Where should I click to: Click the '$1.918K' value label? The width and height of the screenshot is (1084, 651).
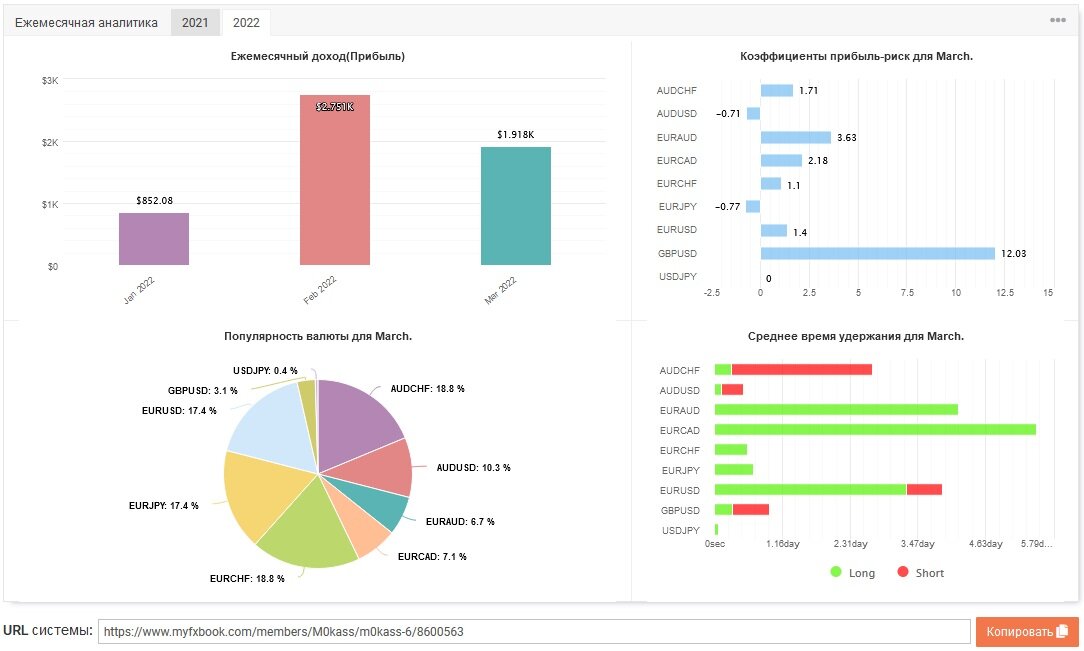(516, 135)
